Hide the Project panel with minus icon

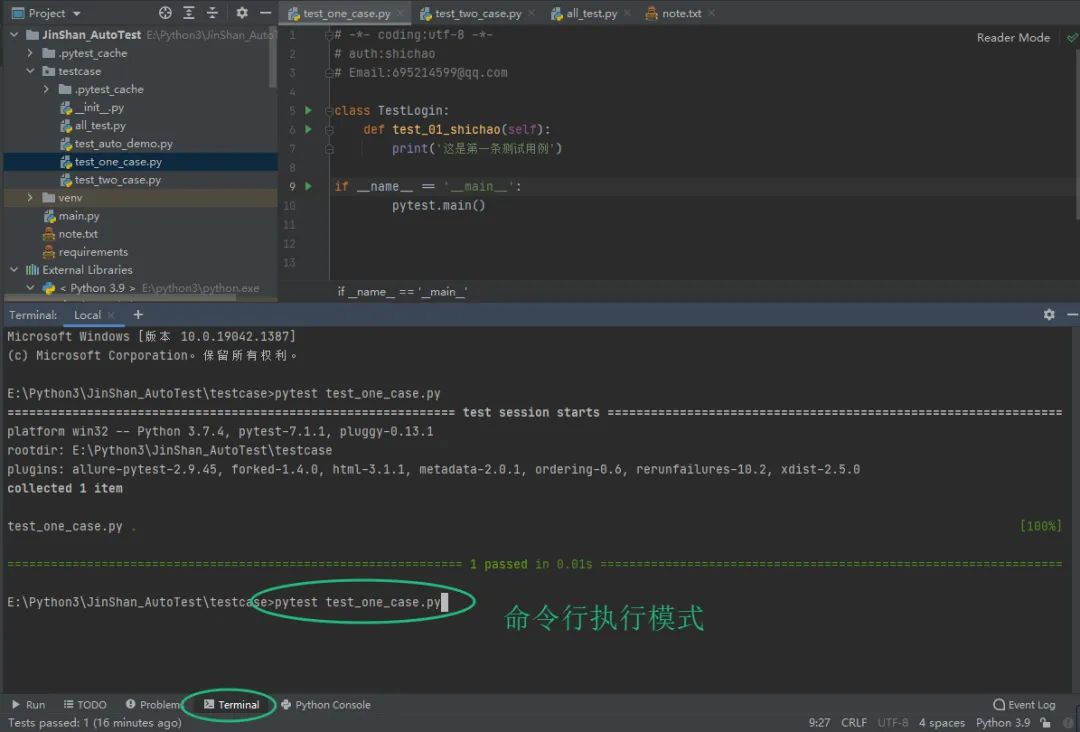pyautogui.click(x=265, y=12)
